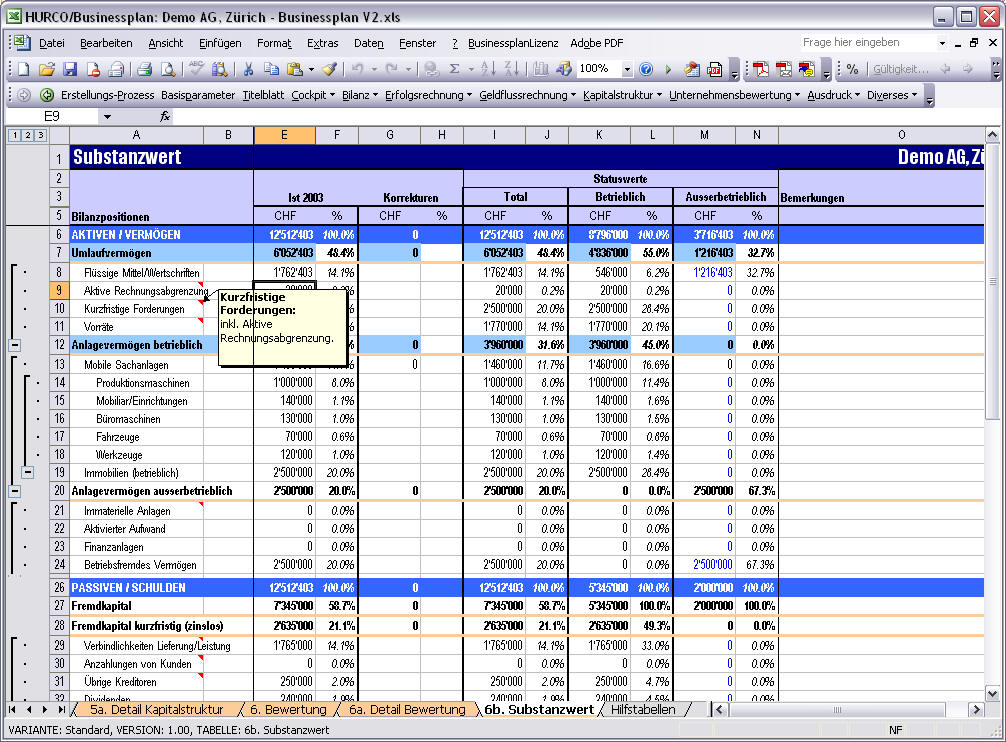Image resolution: width=1006 pixels, height=742 pixels.
Task: Switch to the 5a. Detail Kapitalstruktur sheet tab
Action: [x=157, y=709]
